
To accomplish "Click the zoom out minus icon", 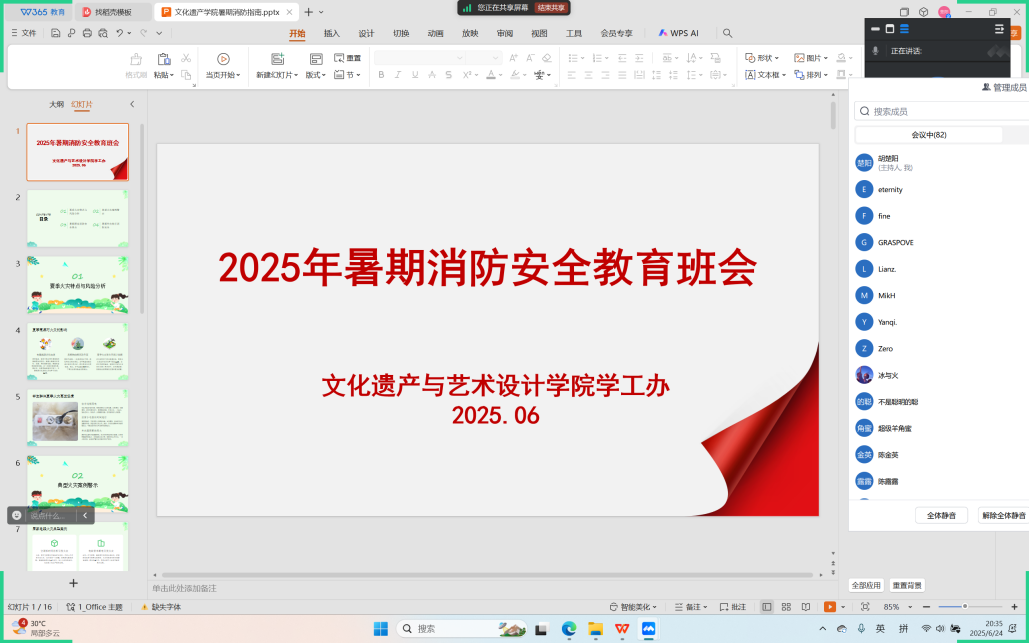I will [x=926, y=607].
